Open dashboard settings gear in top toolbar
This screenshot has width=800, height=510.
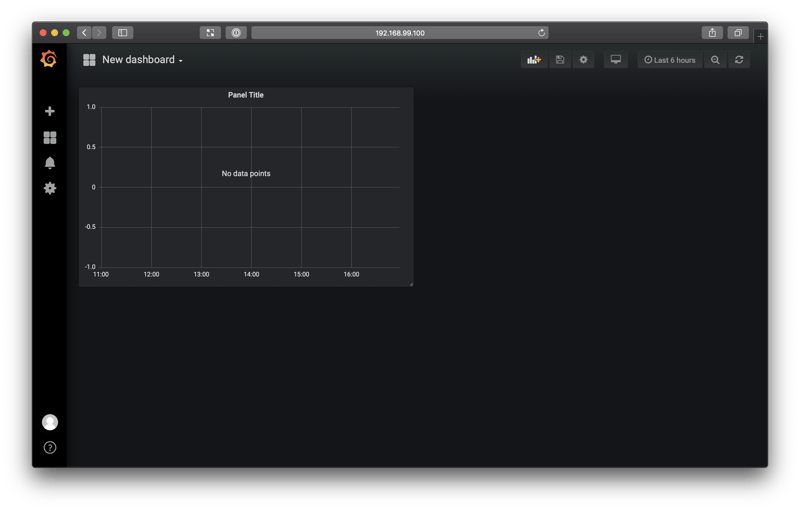583,60
